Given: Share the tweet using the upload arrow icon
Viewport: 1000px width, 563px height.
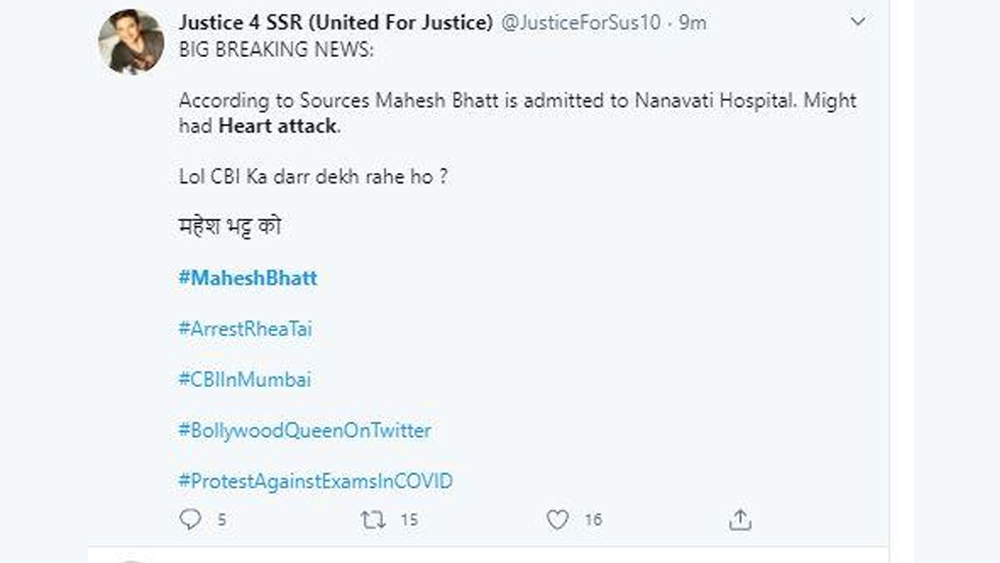Looking at the screenshot, I should (x=740, y=520).
